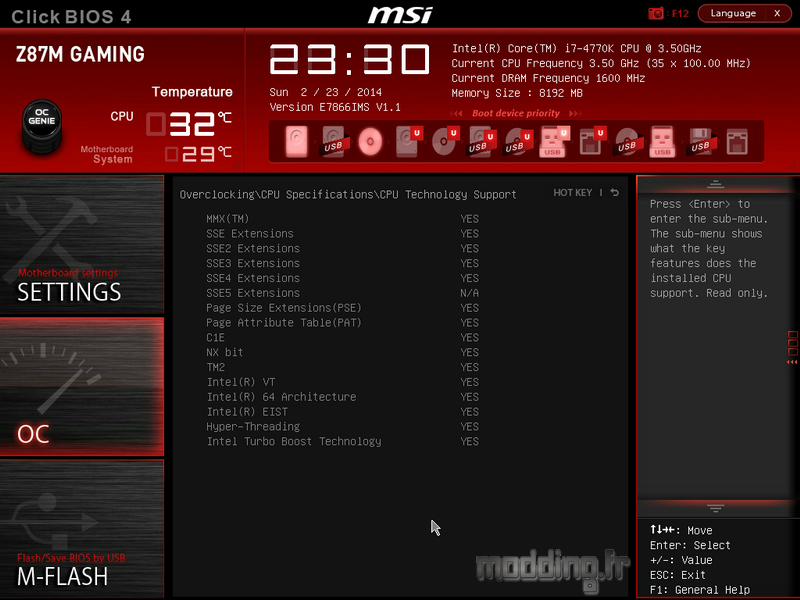Image resolution: width=800 pixels, height=600 pixels.
Task: Open the SETTINGS section
Action: (82, 244)
